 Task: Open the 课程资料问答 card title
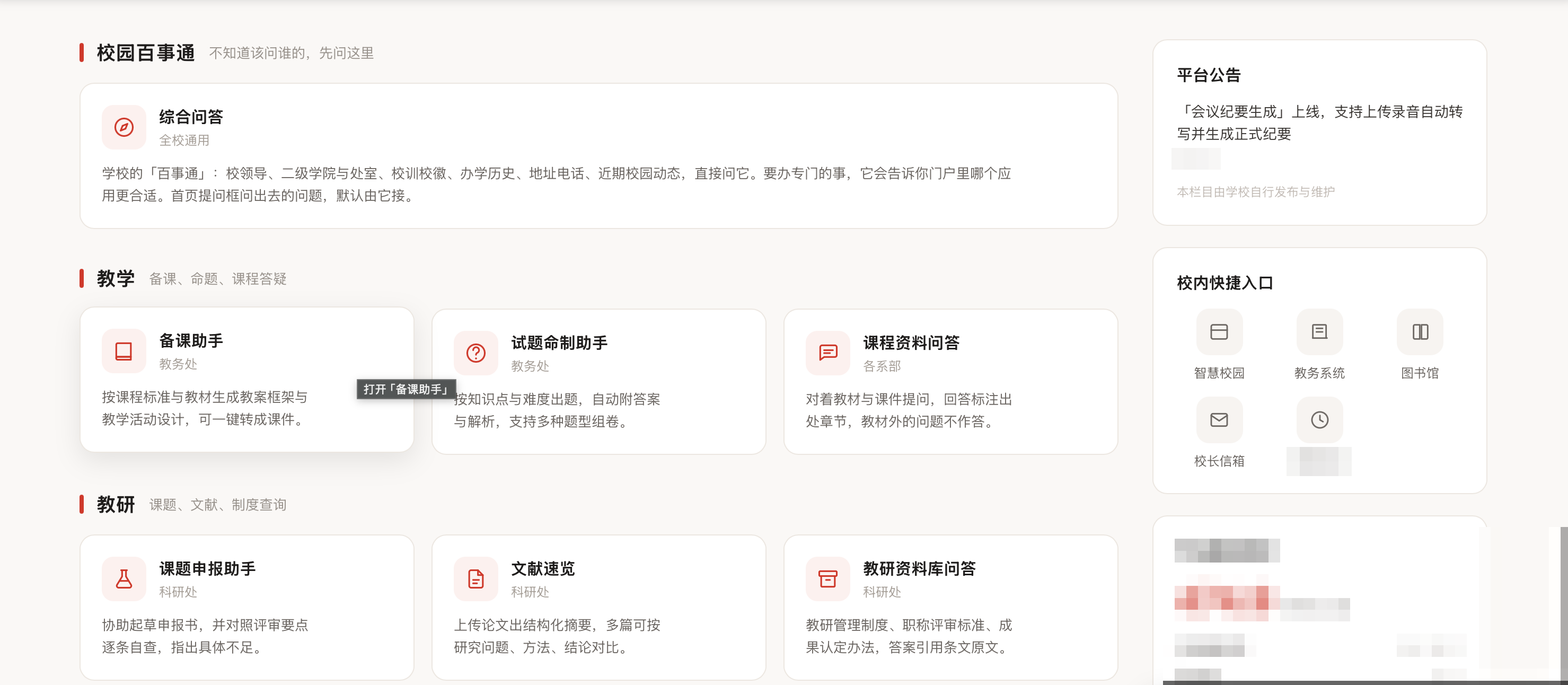[911, 343]
